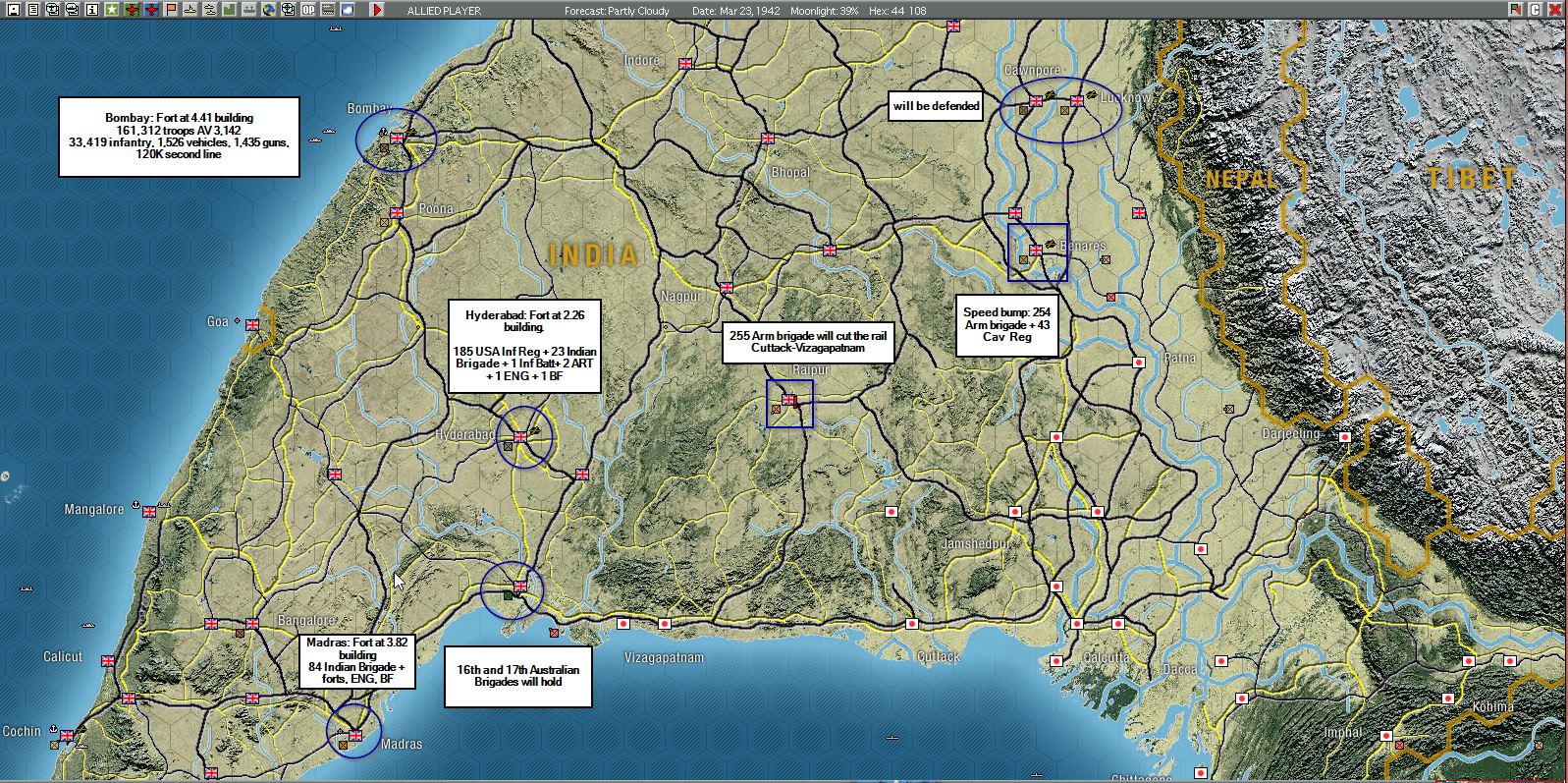The width and height of the screenshot is (1568, 783).
Task: Click the crosshair reticle toolbar icon
Action: pos(288,10)
